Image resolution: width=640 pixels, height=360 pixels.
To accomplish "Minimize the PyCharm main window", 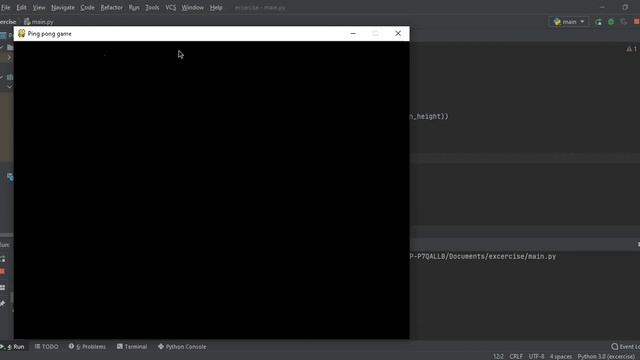I will tap(602, 7).
